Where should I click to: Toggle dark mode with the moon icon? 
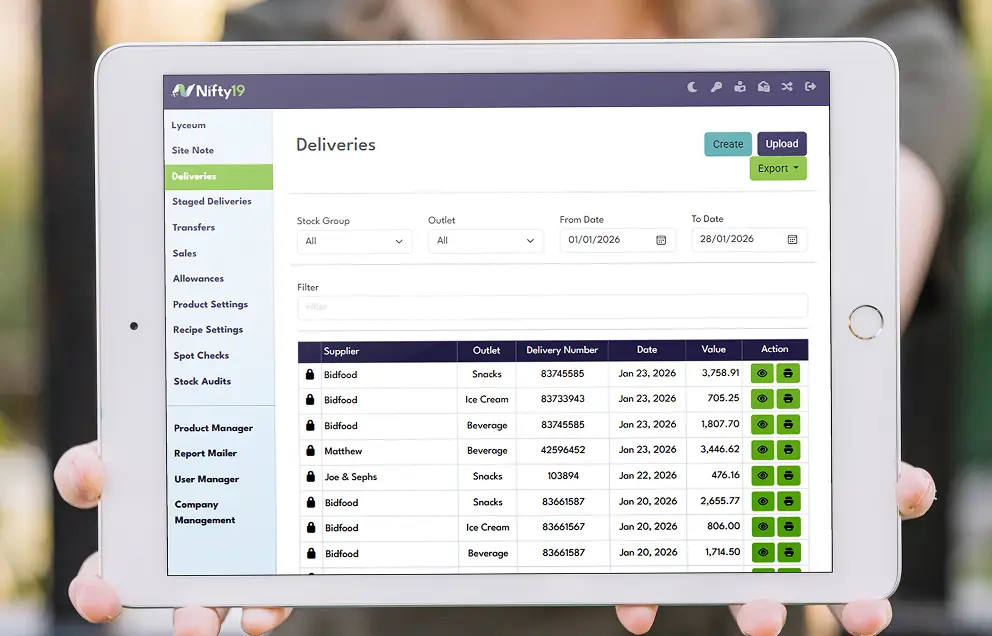tap(692, 88)
